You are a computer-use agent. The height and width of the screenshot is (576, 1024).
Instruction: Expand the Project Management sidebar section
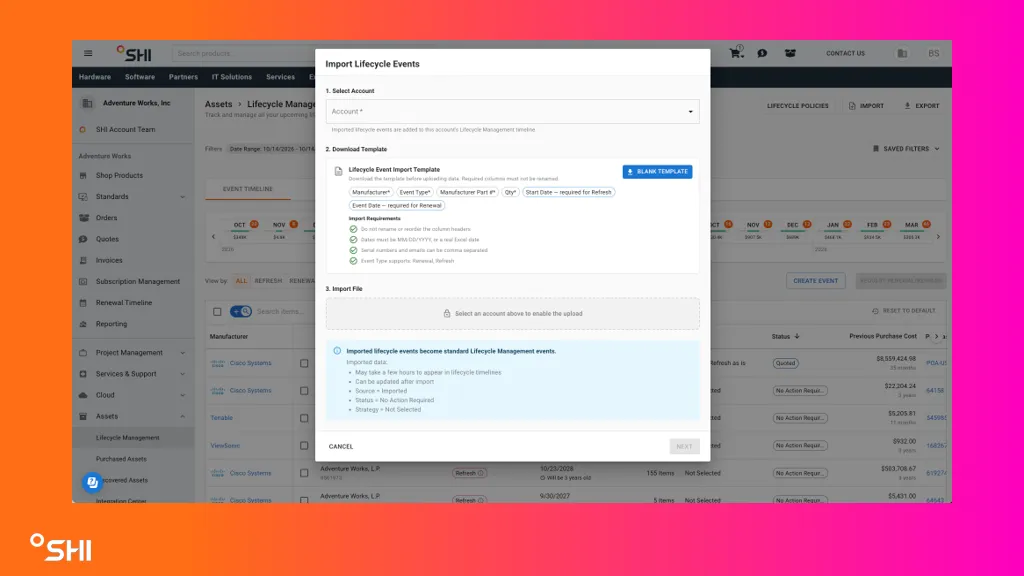coord(183,353)
